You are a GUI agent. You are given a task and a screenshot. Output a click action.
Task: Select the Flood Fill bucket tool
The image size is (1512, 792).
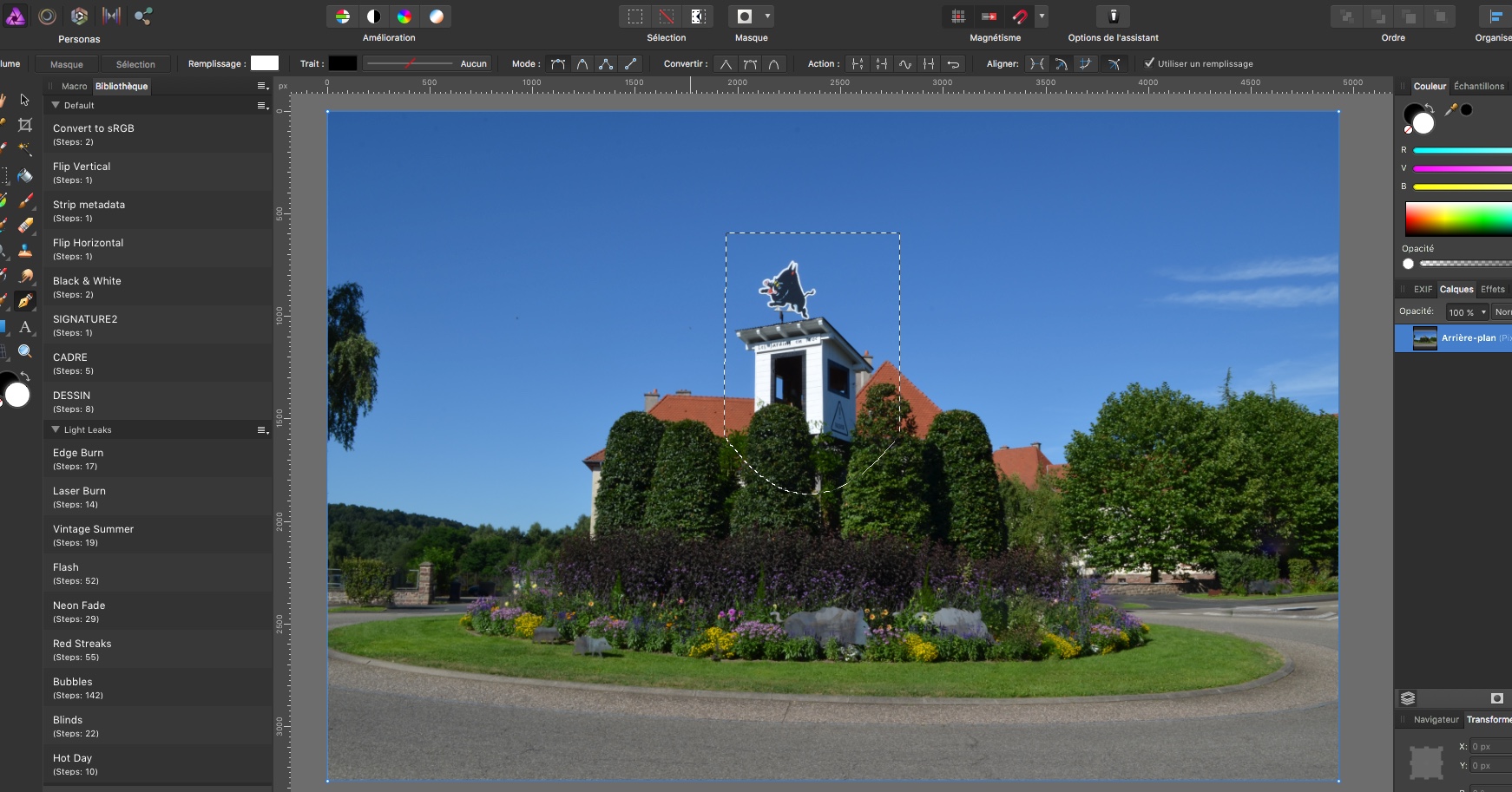25,175
